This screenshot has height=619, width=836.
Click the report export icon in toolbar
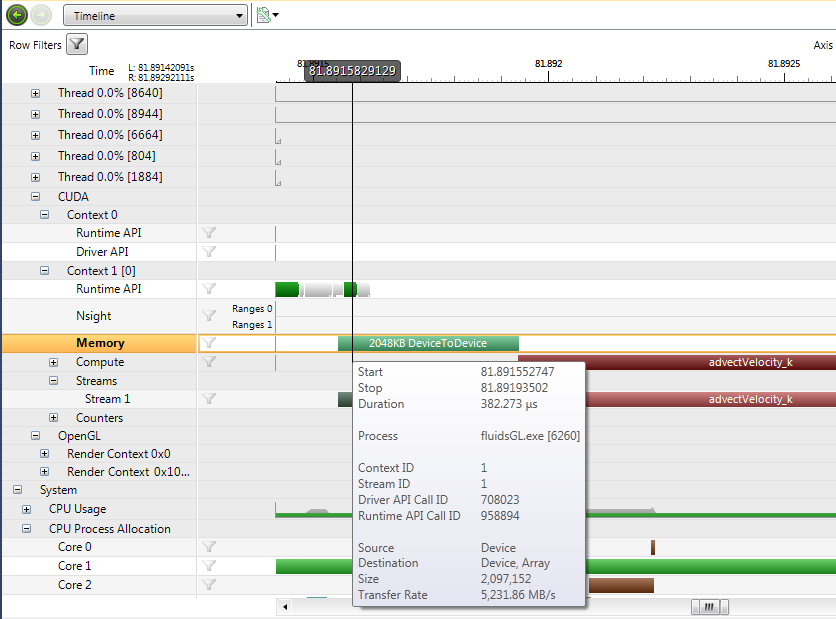pos(264,16)
